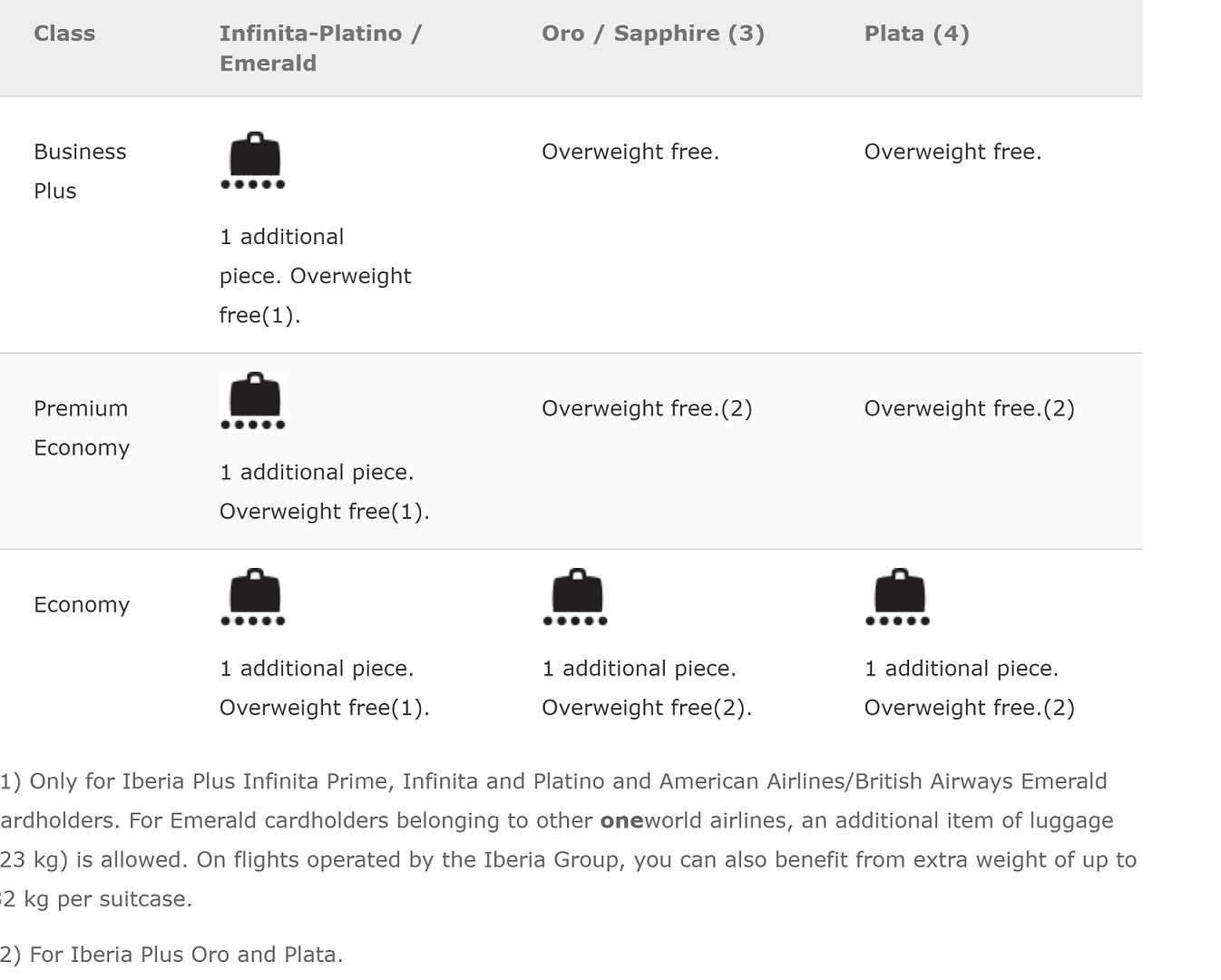Click the "Business Plus" row label
Image resolution: width=1221 pixels, height=980 pixels.
pos(80,171)
